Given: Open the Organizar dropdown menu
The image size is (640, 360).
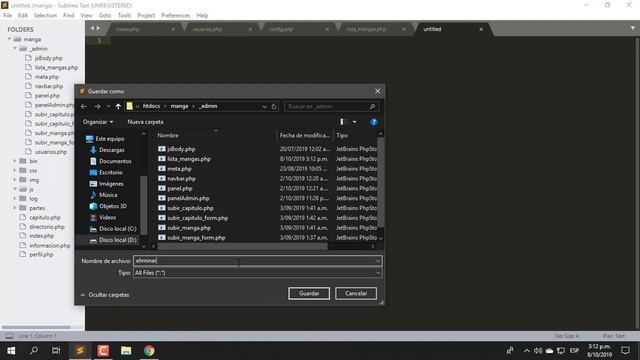Looking at the screenshot, I should click(98, 122).
